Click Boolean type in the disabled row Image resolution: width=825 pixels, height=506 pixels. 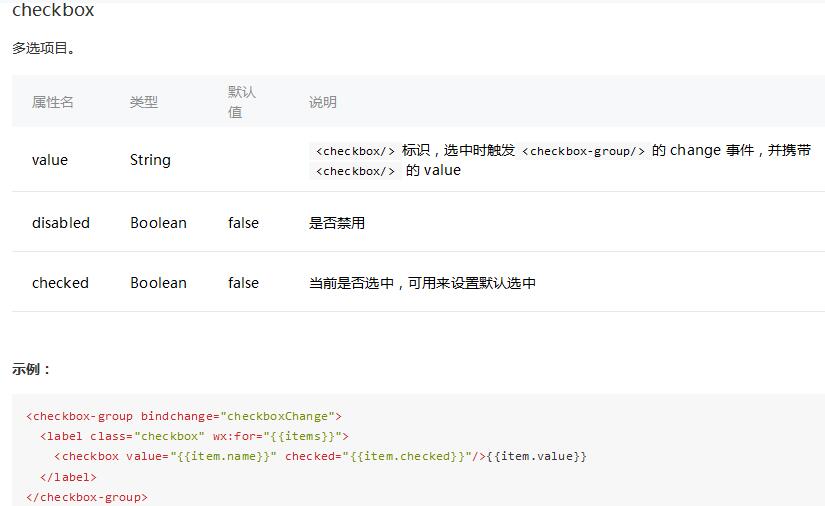[158, 223]
